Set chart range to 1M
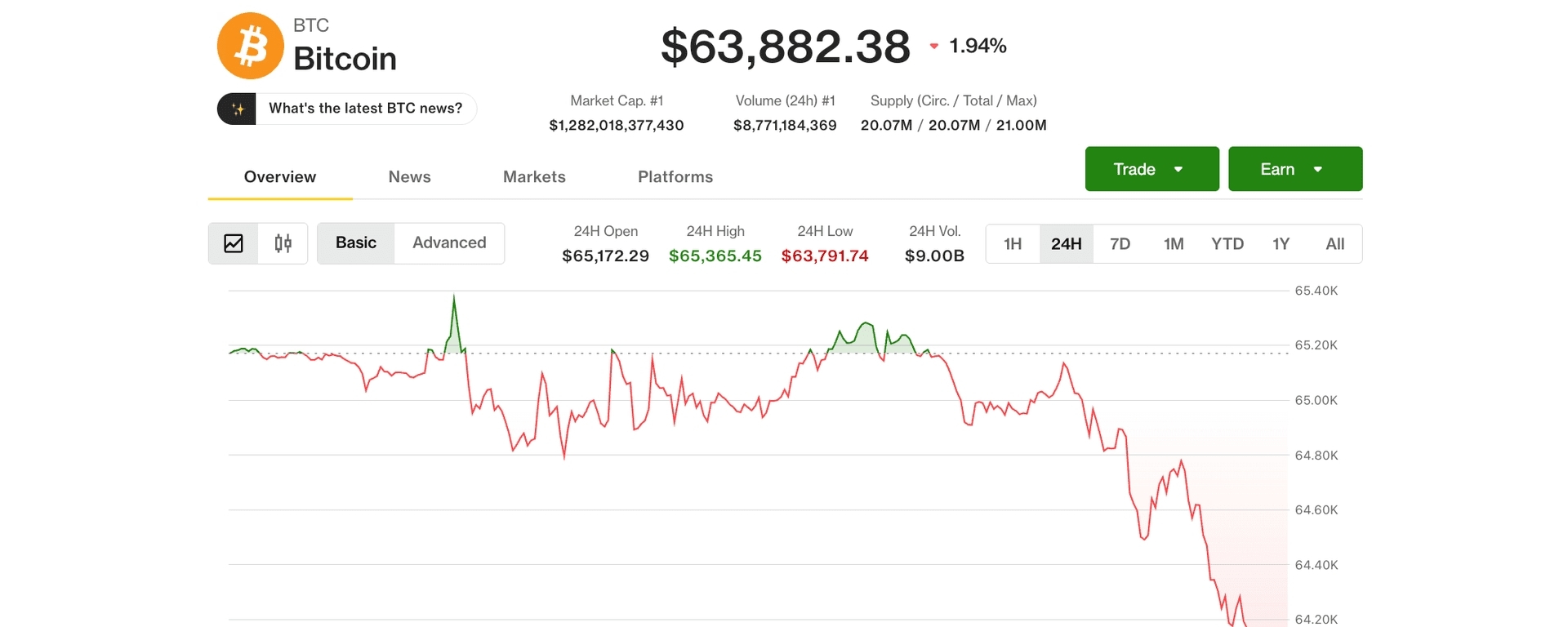 pyautogui.click(x=1174, y=244)
